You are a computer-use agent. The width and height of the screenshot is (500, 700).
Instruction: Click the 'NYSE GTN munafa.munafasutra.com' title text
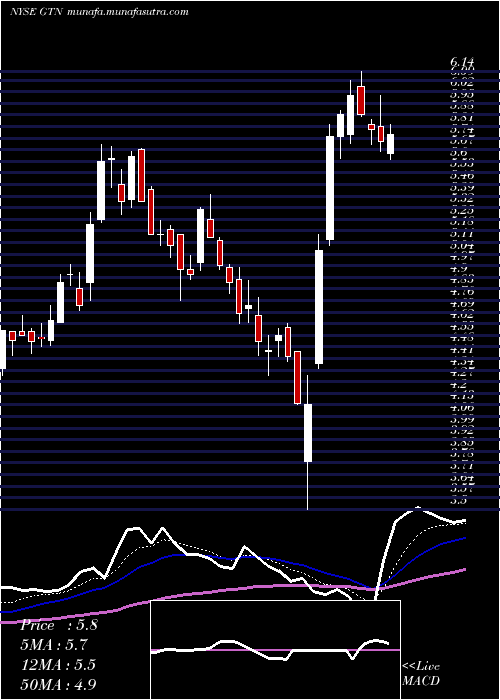[x=99, y=12]
